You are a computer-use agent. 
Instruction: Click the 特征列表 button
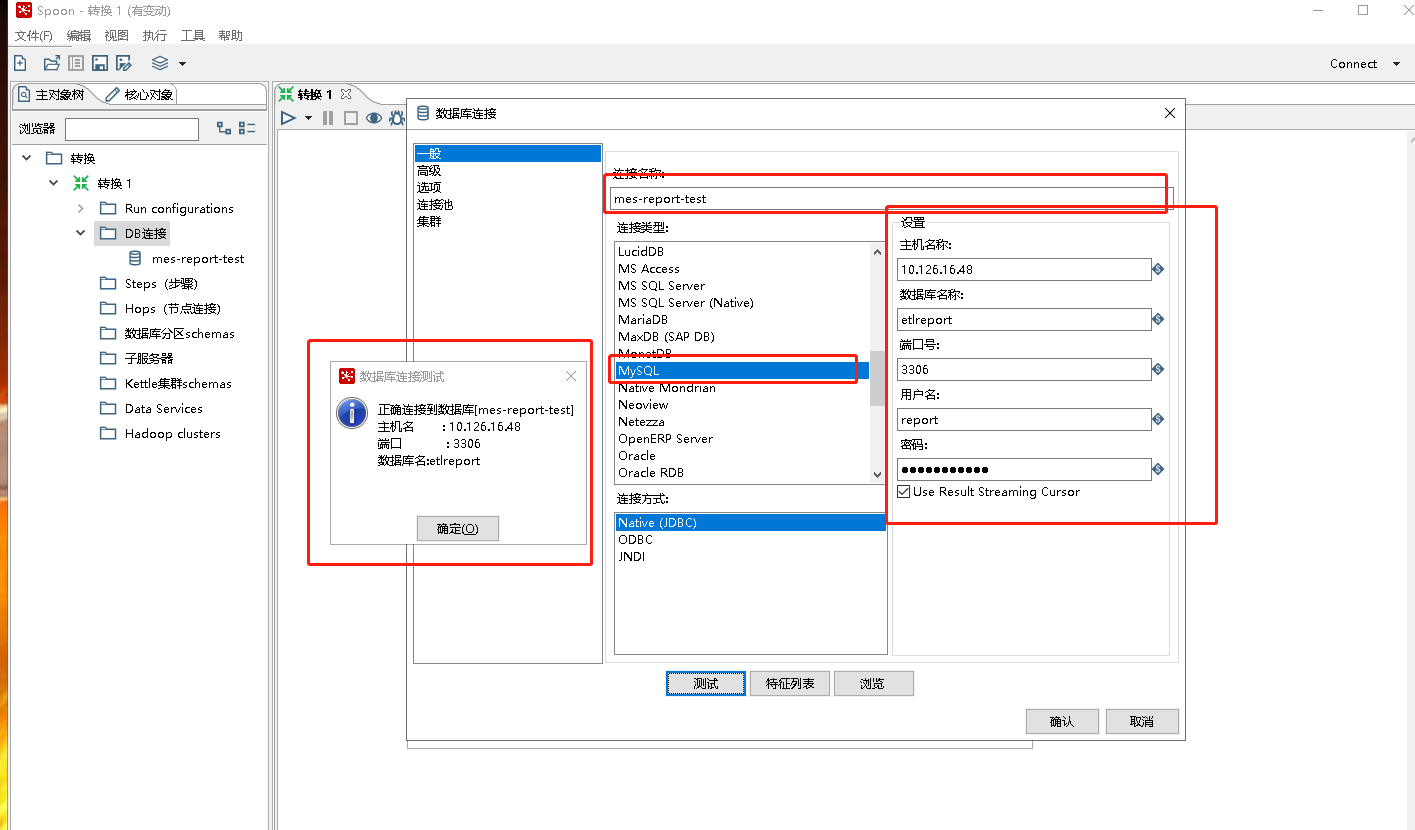pos(790,684)
